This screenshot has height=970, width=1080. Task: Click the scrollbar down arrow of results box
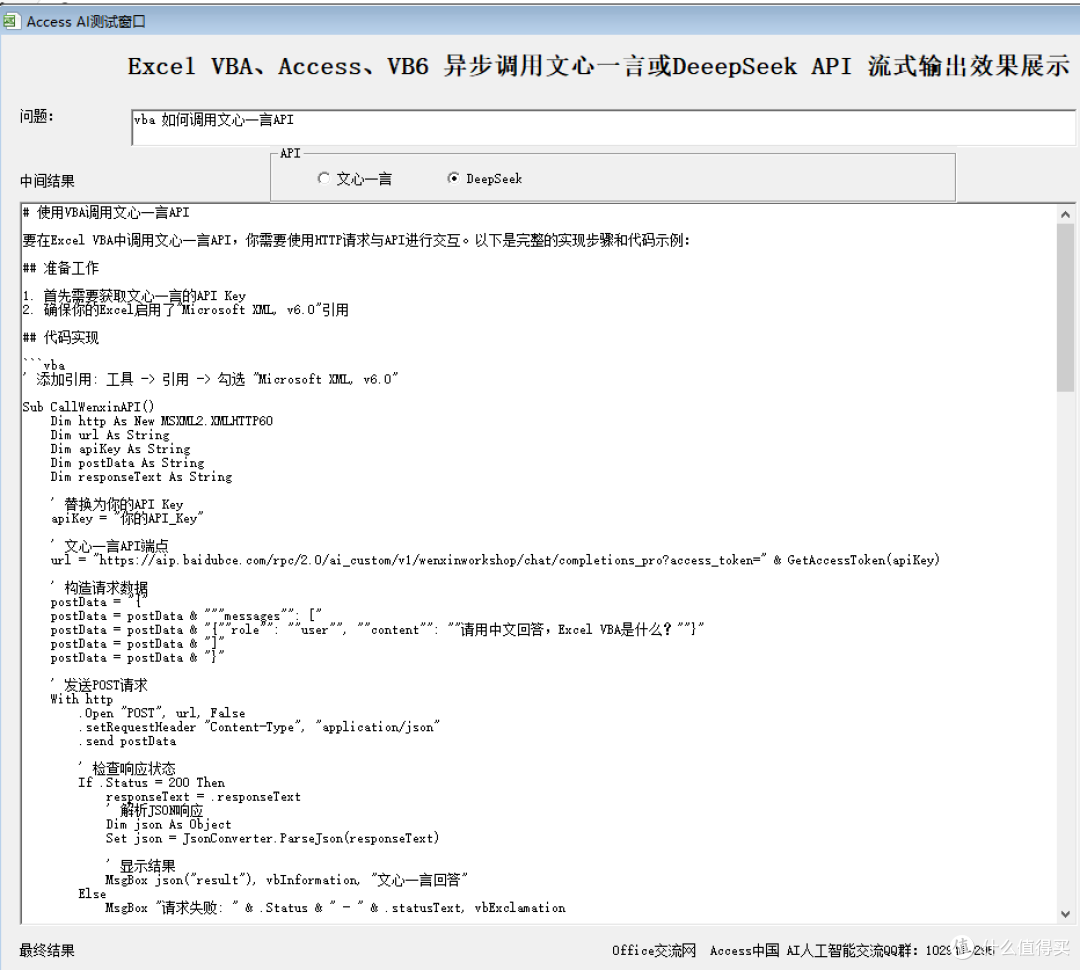tap(1066, 914)
